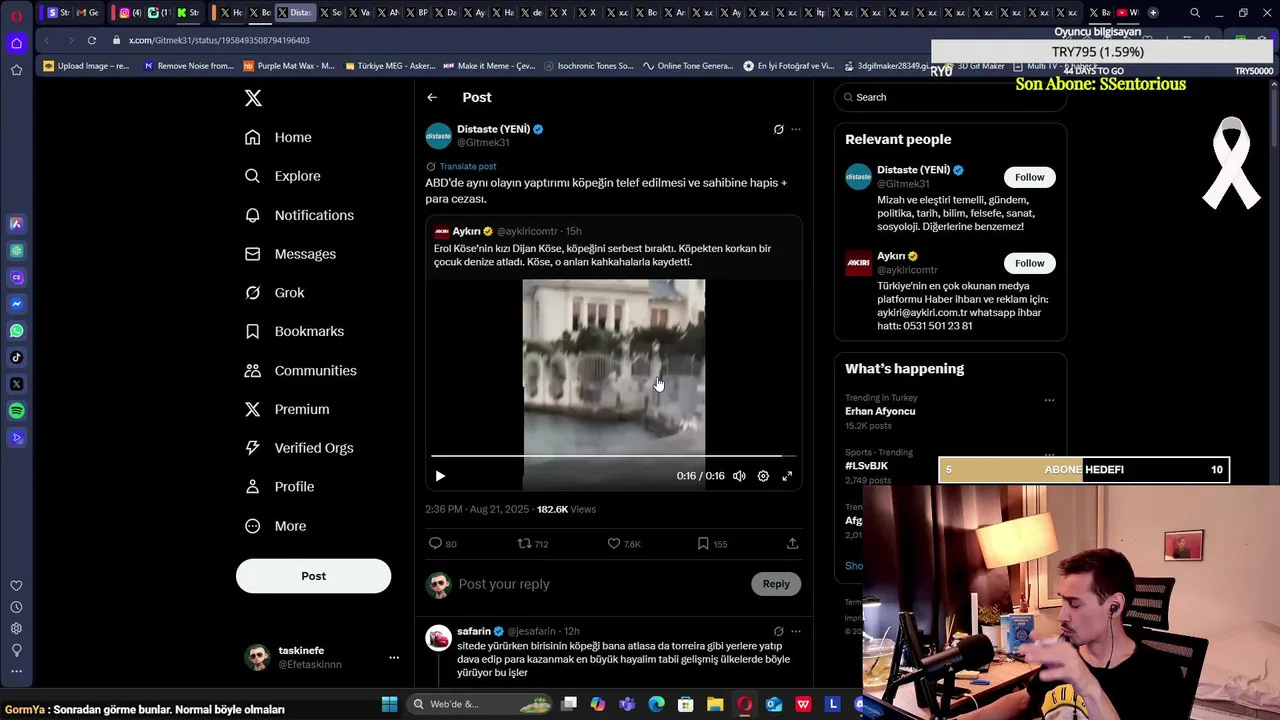Click Grok icon on main post
The height and width of the screenshot is (720, 1280).
coord(778,129)
